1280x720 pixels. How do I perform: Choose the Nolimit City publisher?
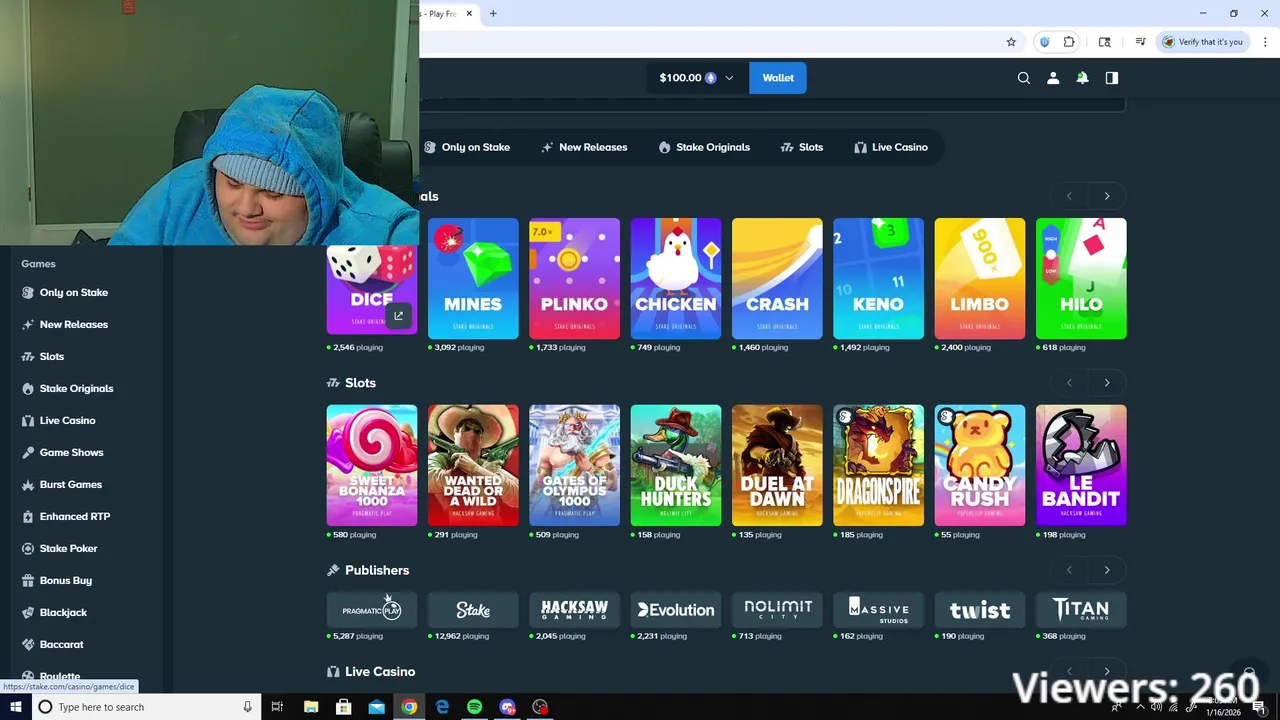(x=777, y=610)
